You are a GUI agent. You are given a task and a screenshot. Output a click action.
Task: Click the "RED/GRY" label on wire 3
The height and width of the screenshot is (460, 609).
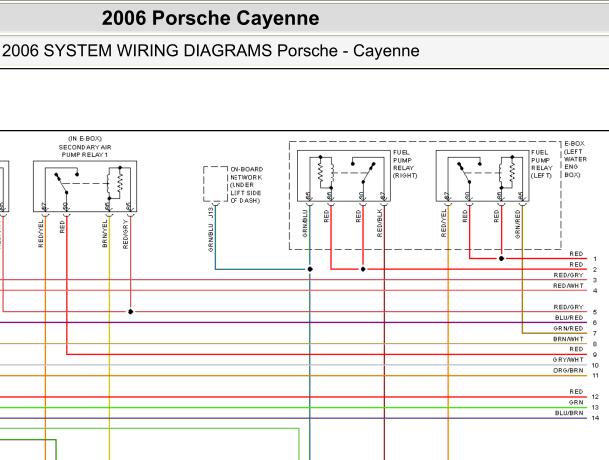pyautogui.click(x=568, y=275)
